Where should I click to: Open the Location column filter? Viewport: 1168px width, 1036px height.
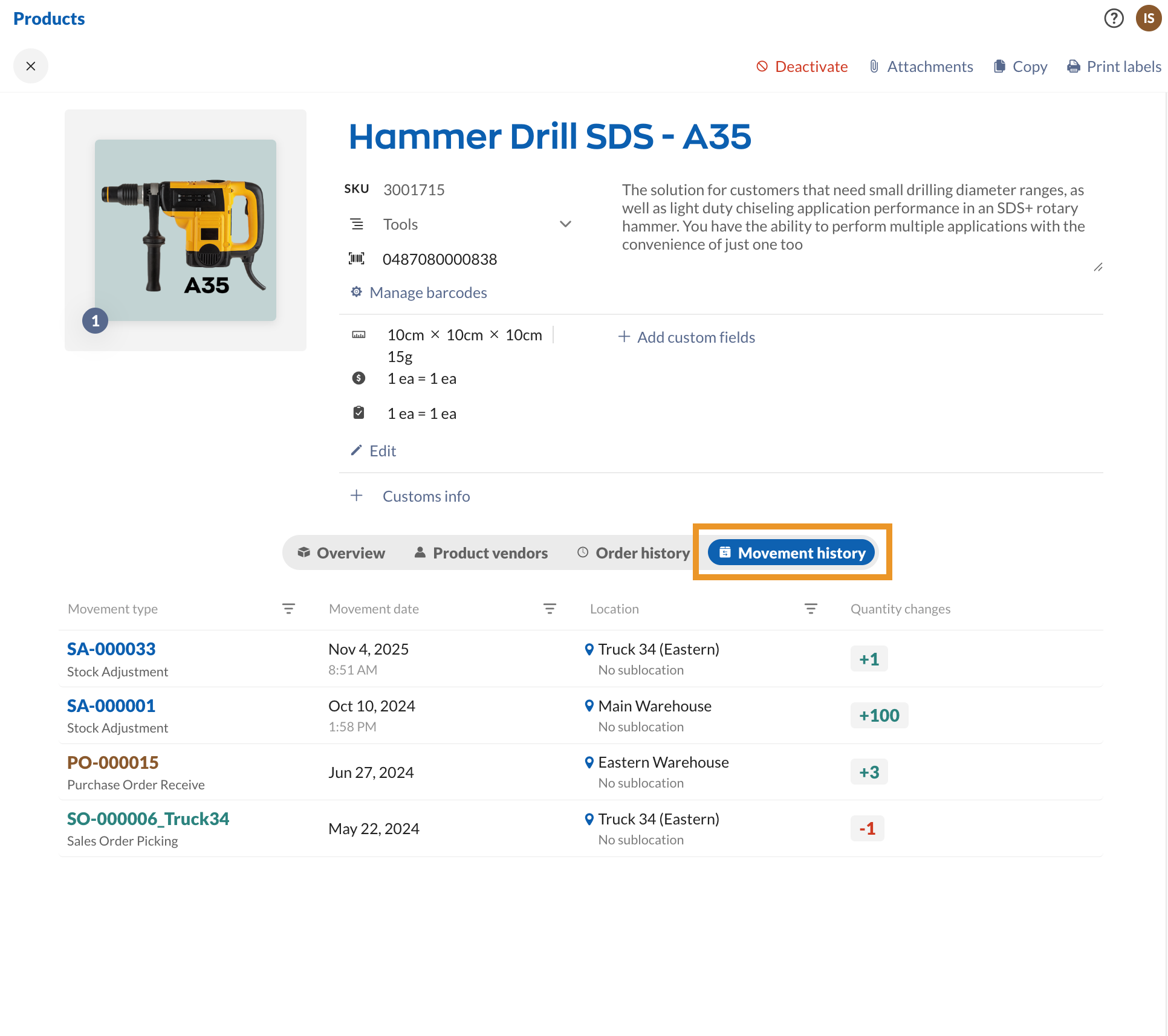[811, 609]
